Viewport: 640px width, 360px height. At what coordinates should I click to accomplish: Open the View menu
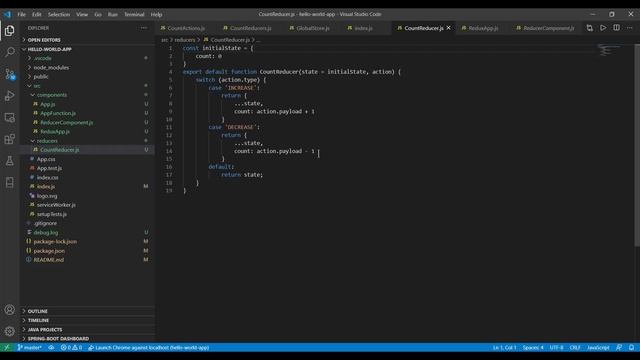82,14
